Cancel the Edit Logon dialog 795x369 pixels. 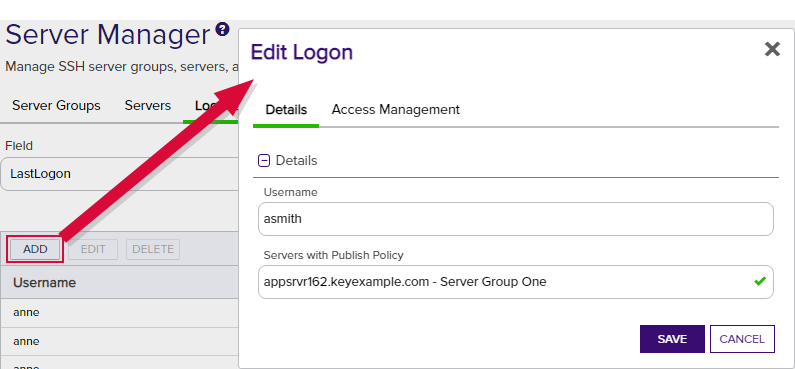[x=742, y=339]
